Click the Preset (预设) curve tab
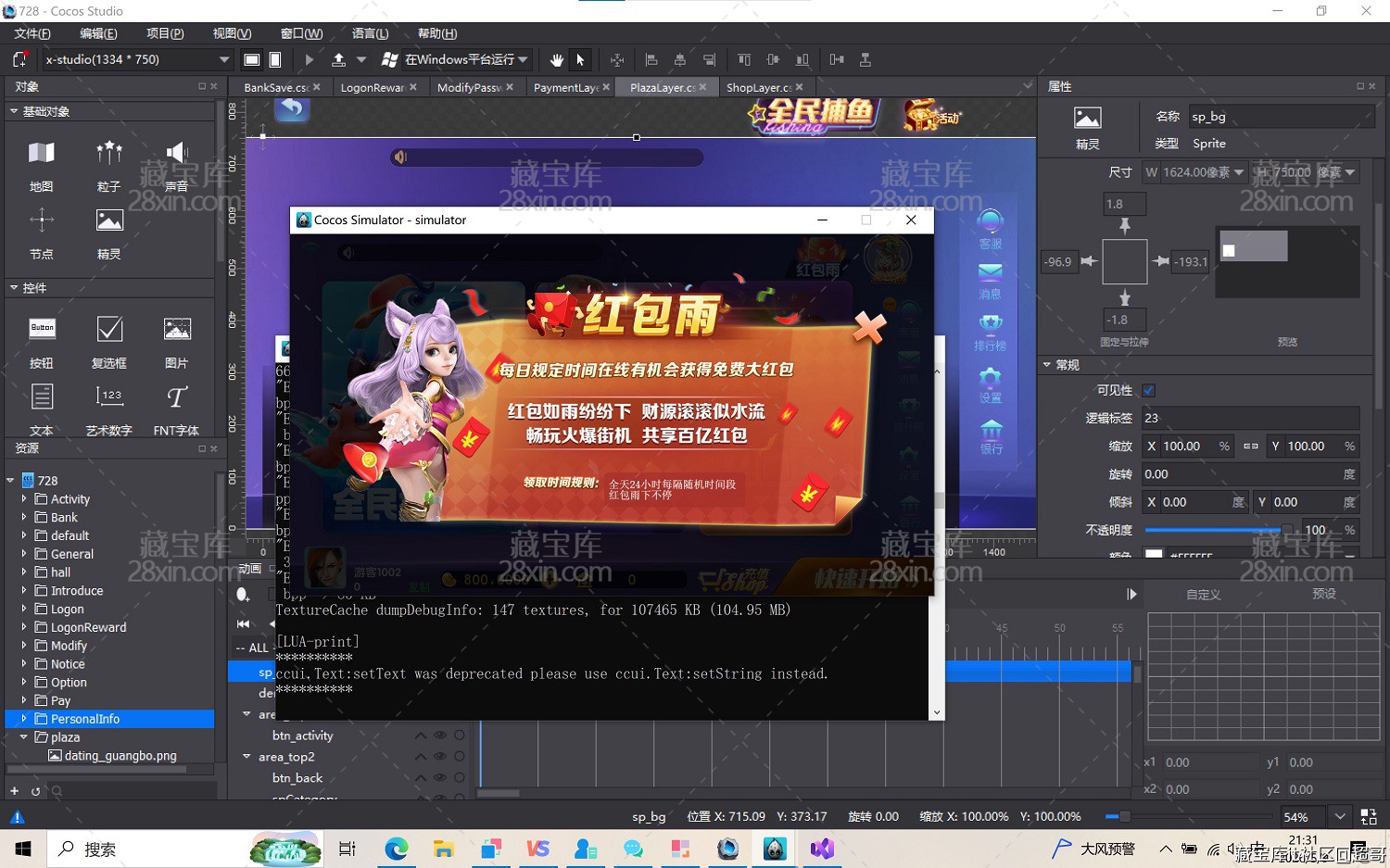 [x=1323, y=594]
